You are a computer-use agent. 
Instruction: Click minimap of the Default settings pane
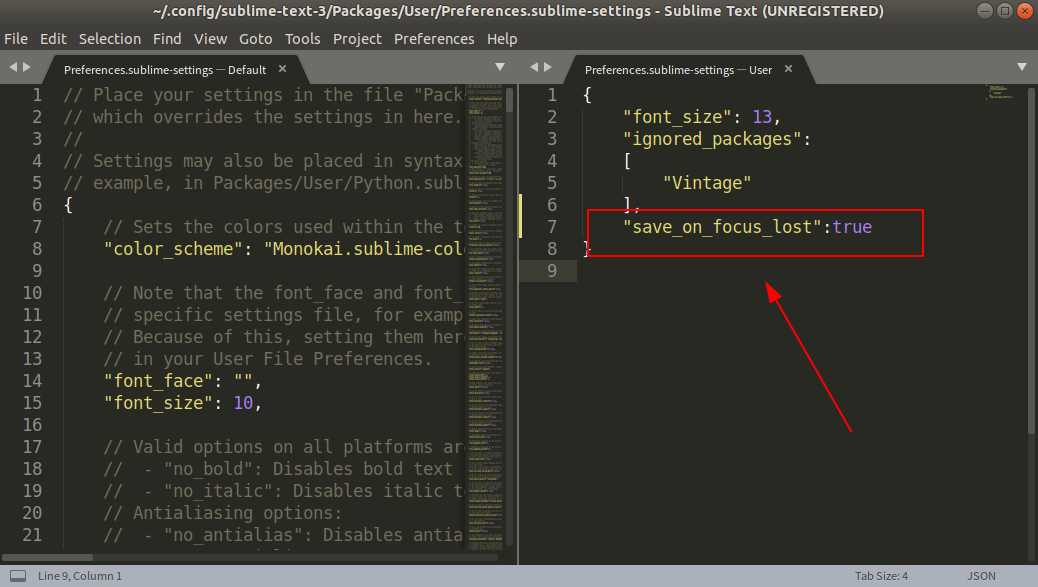[x=485, y=318]
